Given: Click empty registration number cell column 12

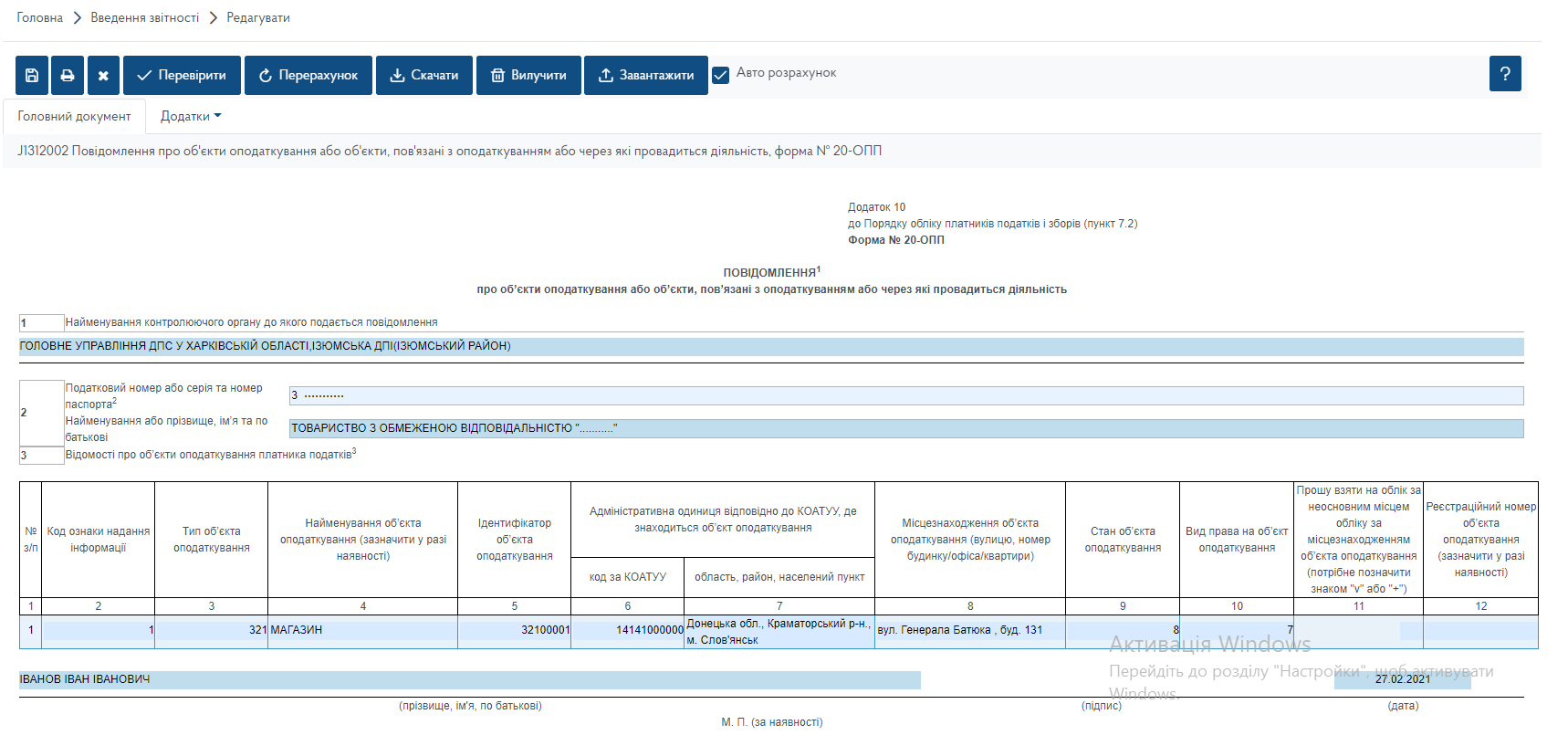Looking at the screenshot, I should tap(1480, 631).
